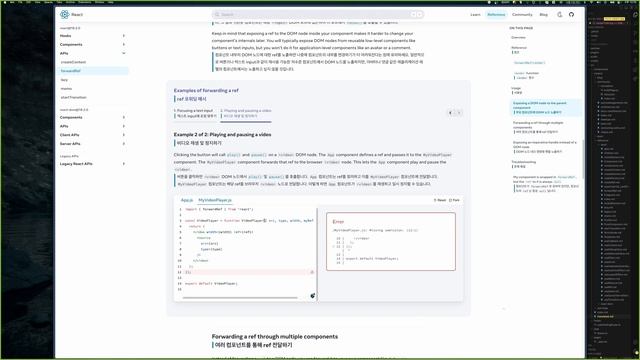Viewport: 640px width, 360px height.
Task: Expand the react-dom APIs section chevron
Action: click(x=124, y=126)
